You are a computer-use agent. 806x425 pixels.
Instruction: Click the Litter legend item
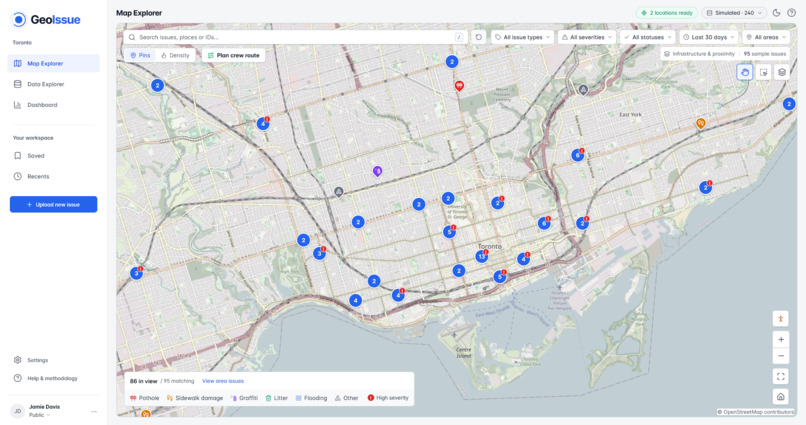point(277,398)
